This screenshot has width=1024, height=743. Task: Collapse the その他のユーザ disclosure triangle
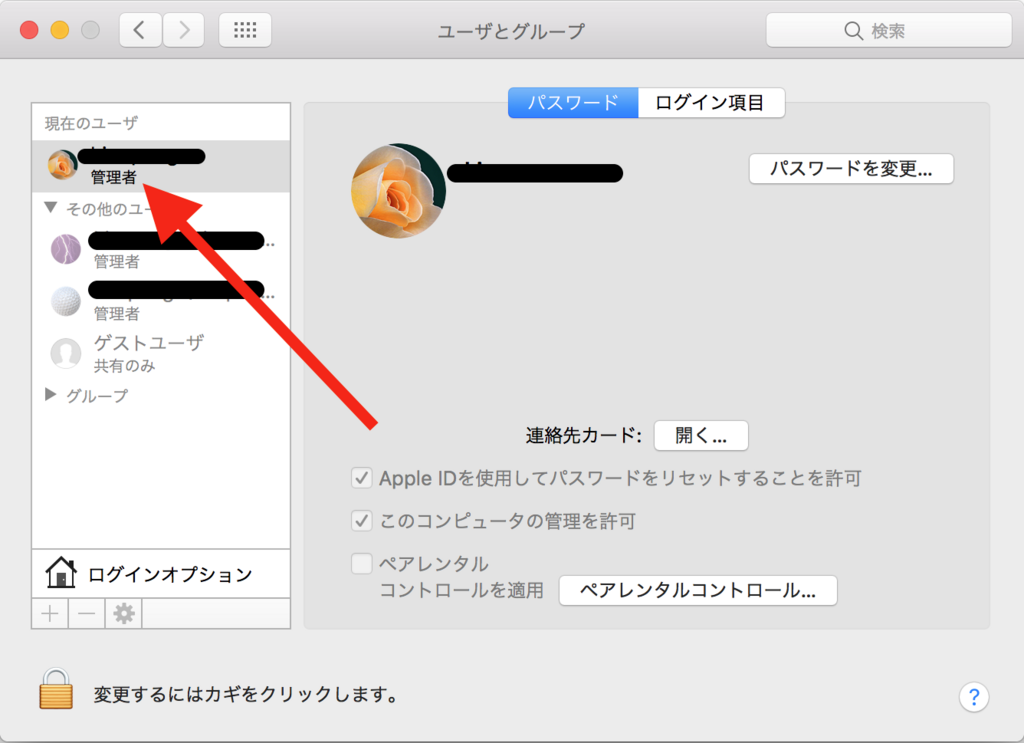tap(49, 206)
